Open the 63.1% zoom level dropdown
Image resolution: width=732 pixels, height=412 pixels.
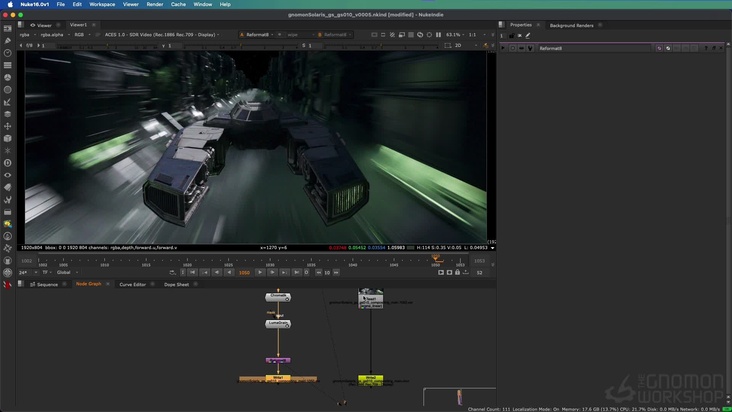[455, 35]
